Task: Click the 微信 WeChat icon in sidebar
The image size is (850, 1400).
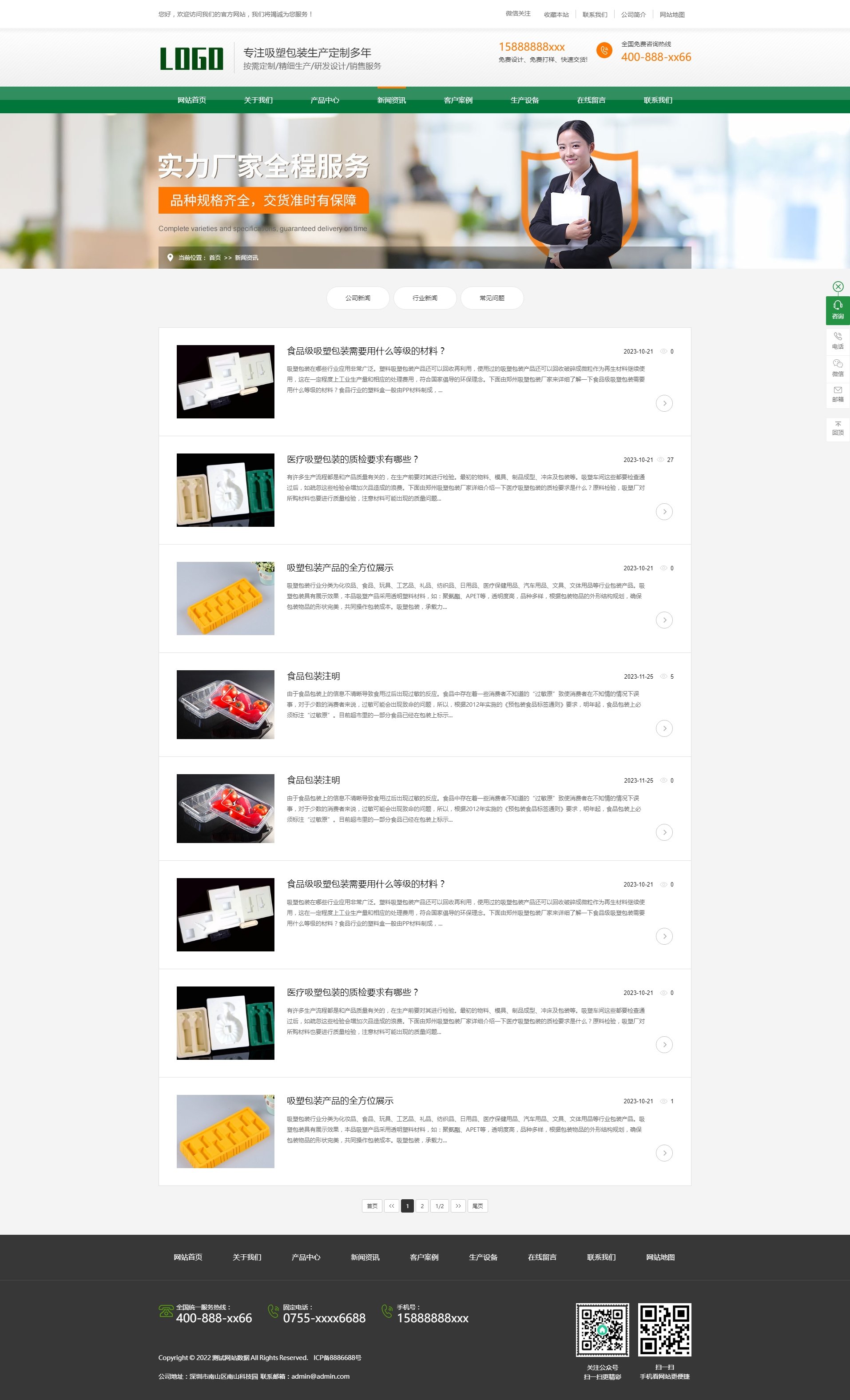Action: pyautogui.click(x=838, y=367)
